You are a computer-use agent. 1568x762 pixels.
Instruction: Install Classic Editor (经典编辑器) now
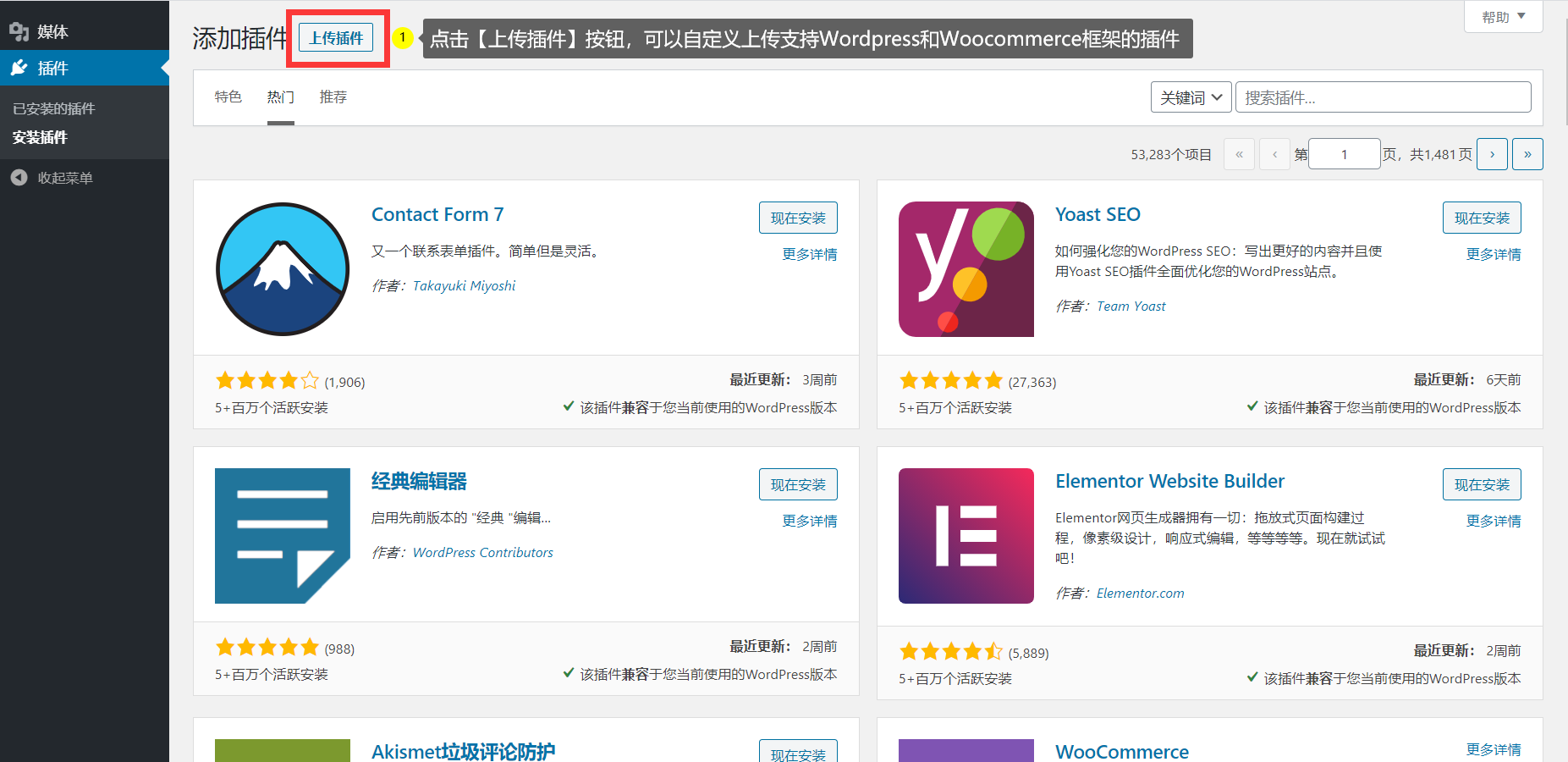pyautogui.click(x=798, y=484)
